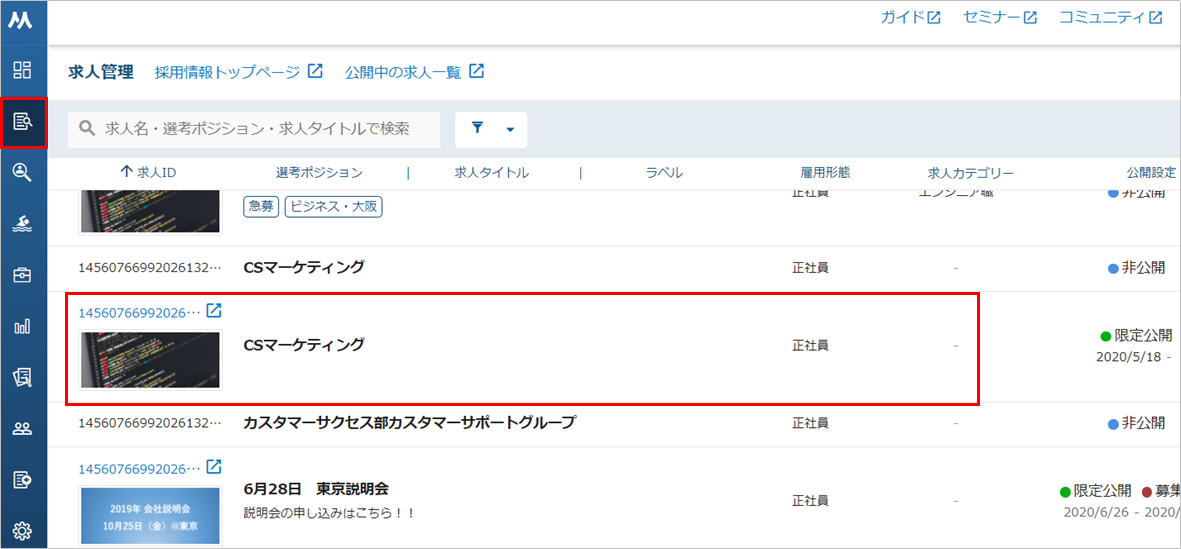Image resolution: width=1181 pixels, height=549 pixels.
Task: Open 公開中の求人一覧 link
Action: tap(414, 72)
